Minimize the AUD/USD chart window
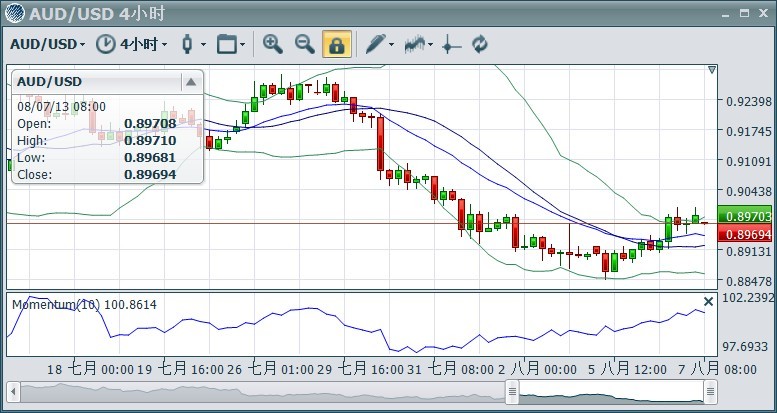This screenshot has width=777, height=413. (725, 14)
